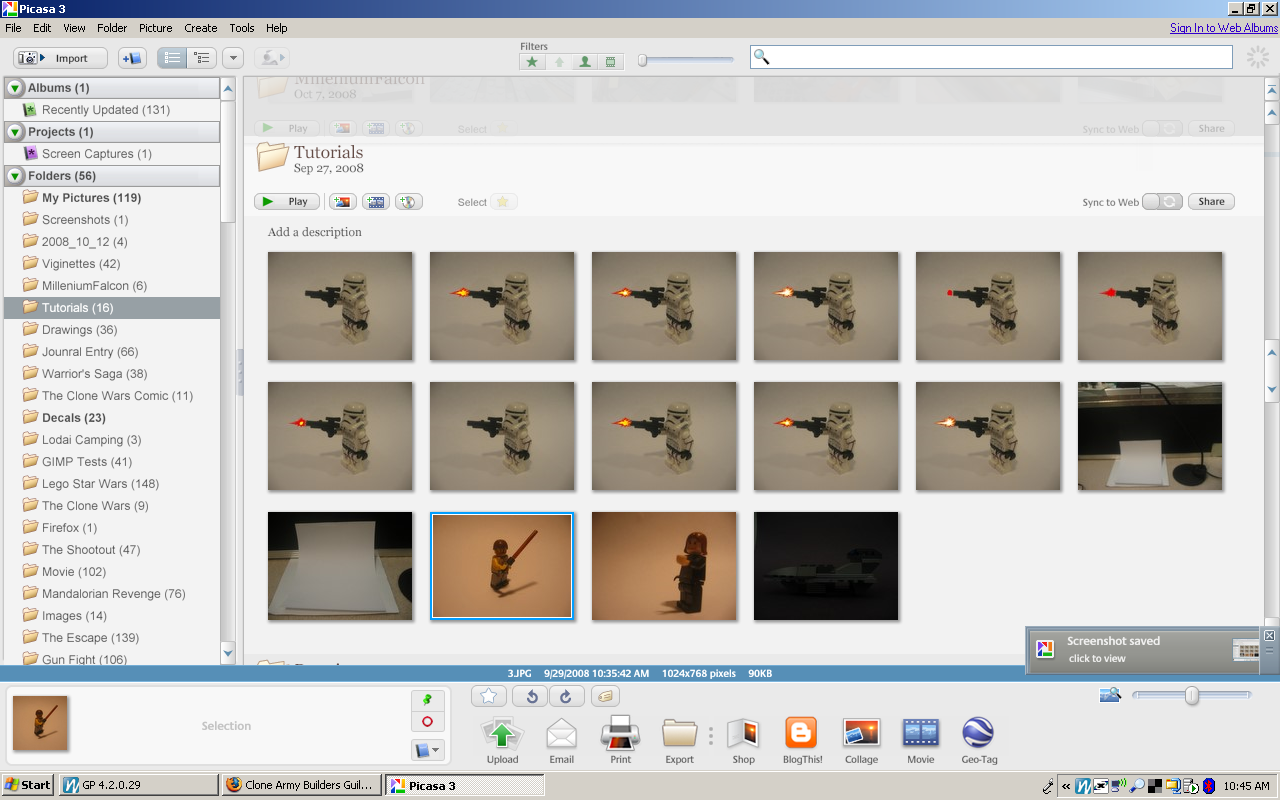The image size is (1280, 800).
Task: Launch the Geo-Tag tool
Action: (x=977, y=735)
